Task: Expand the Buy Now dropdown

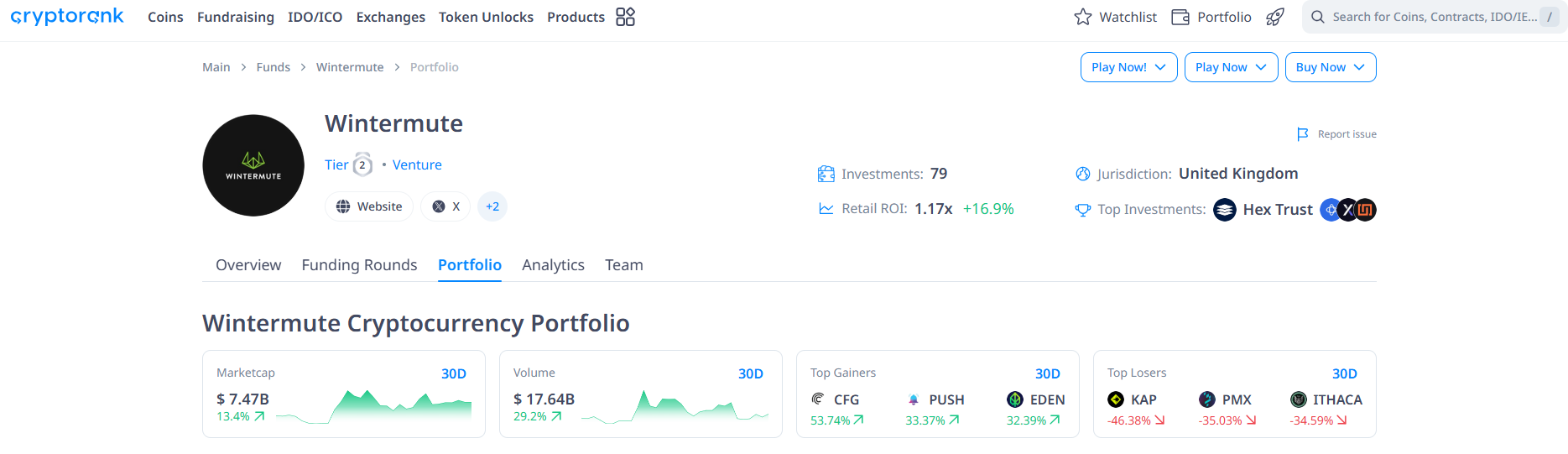Action: point(1331,67)
